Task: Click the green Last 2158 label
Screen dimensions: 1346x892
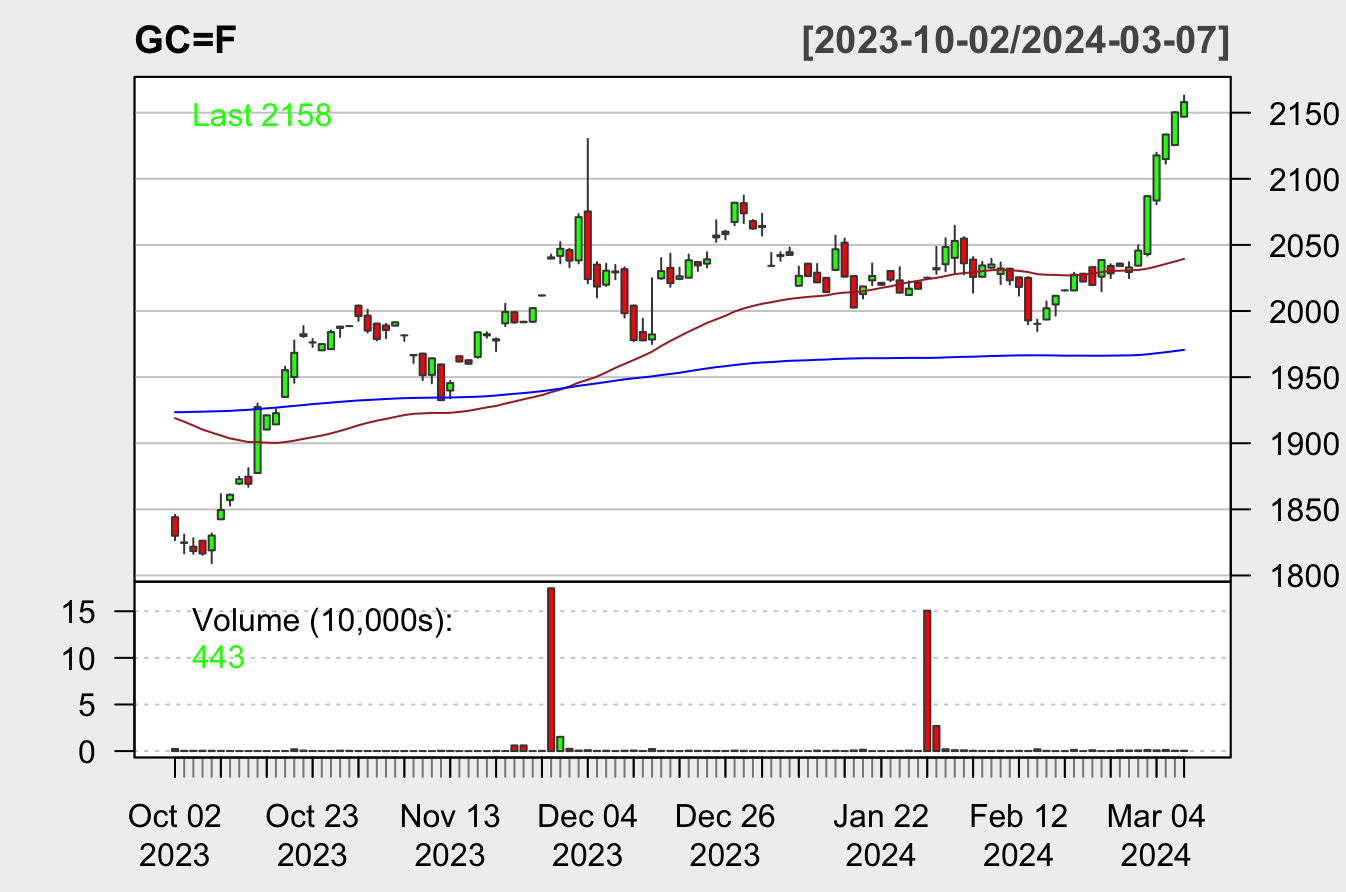Action: click(x=261, y=116)
